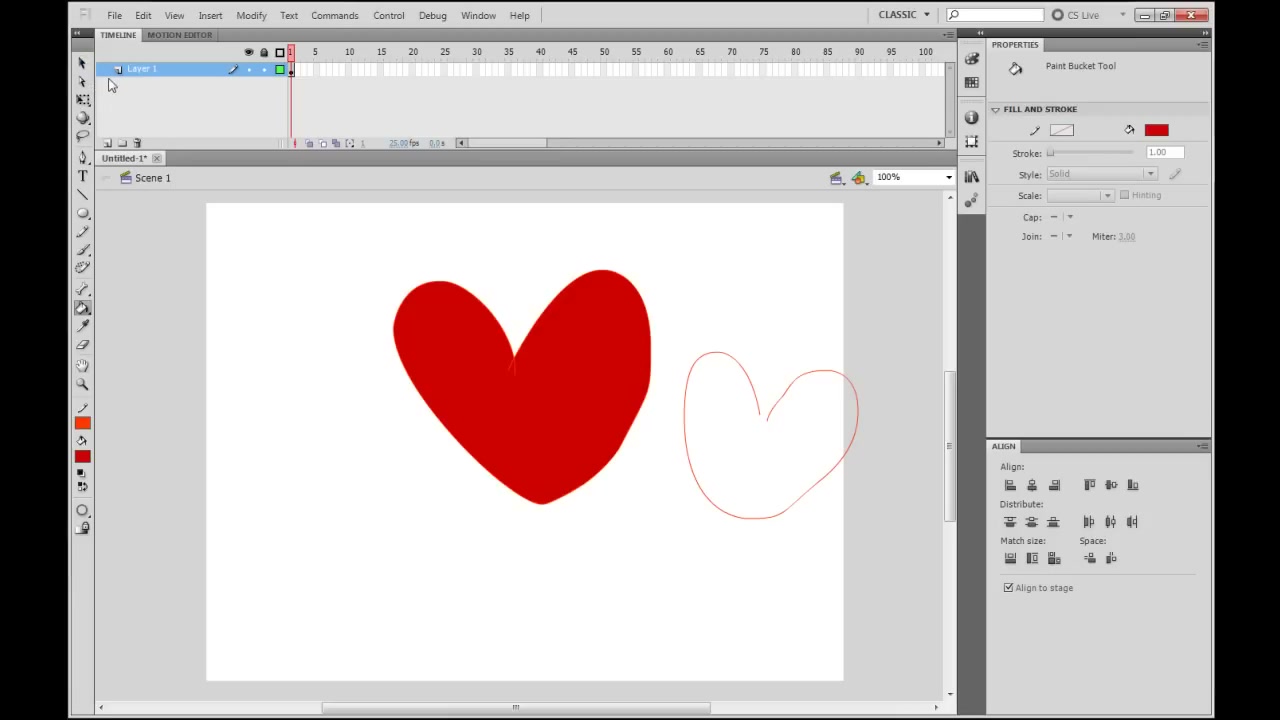Select the Oval shape tool
The height and width of the screenshot is (720, 1280).
[82, 212]
